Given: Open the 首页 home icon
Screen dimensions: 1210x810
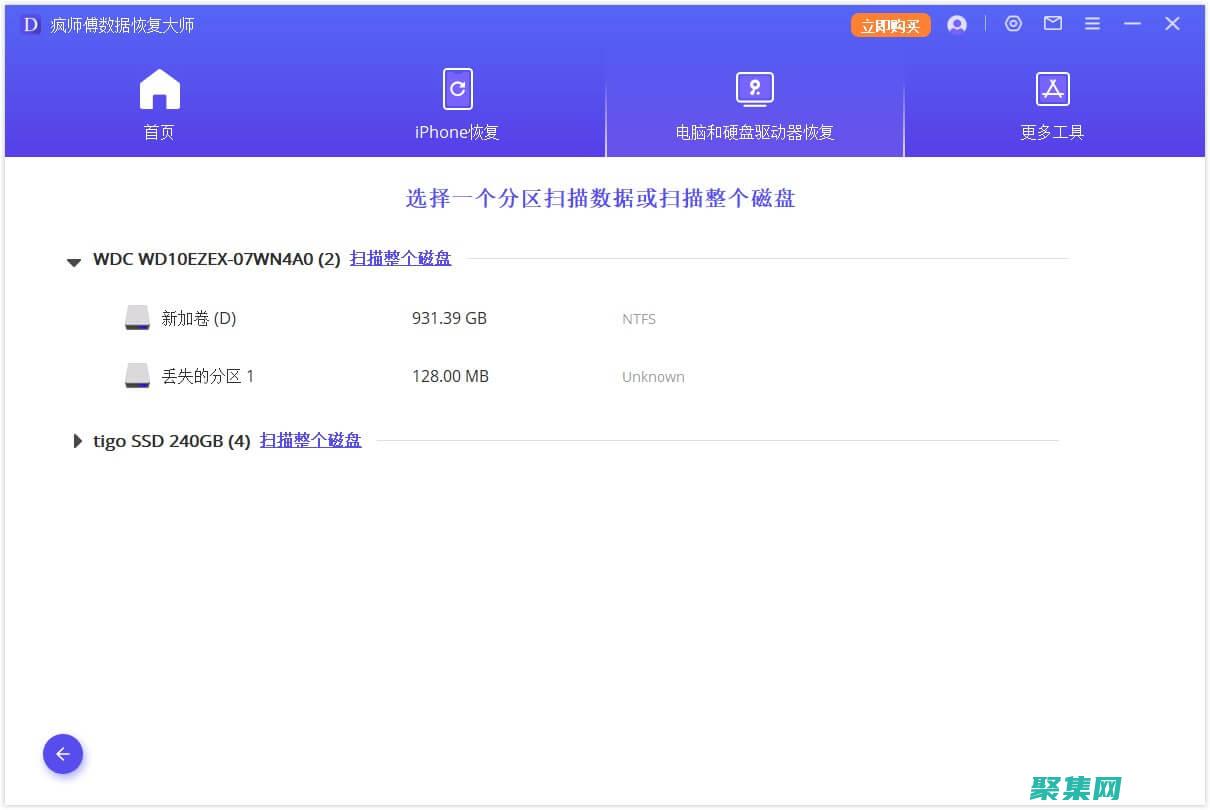Looking at the screenshot, I should tap(159, 88).
